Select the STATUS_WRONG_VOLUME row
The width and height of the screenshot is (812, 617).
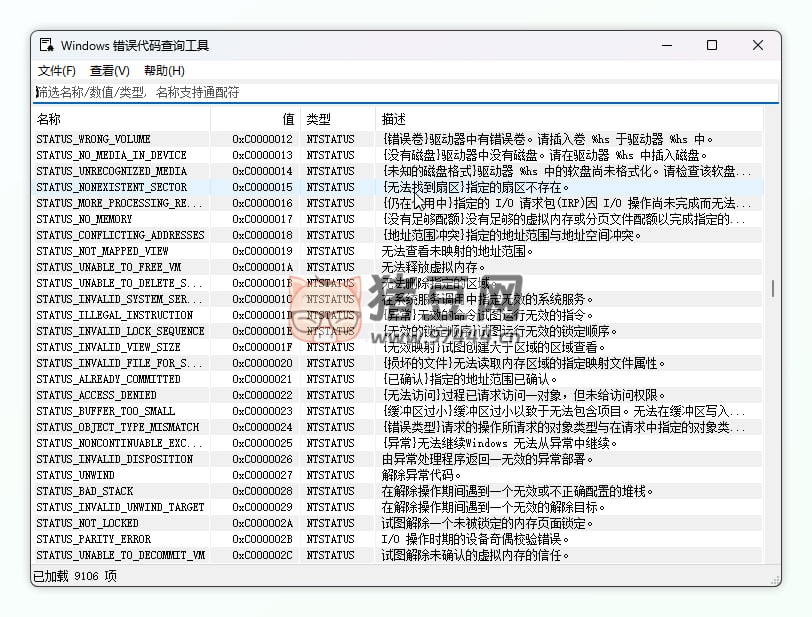(94, 139)
